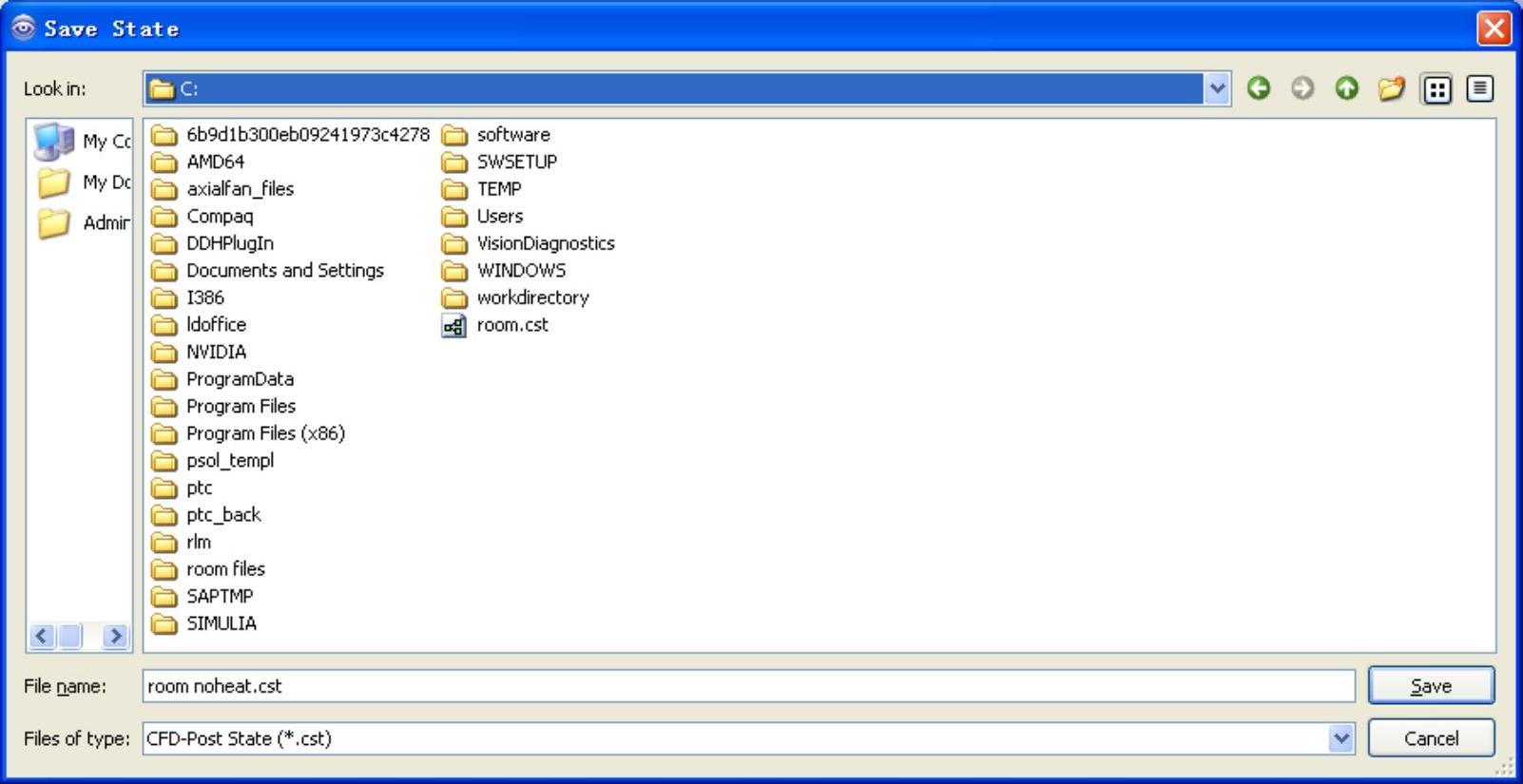Click the sidebar scroll right arrow
This screenshot has width=1523, height=784.
click(115, 636)
